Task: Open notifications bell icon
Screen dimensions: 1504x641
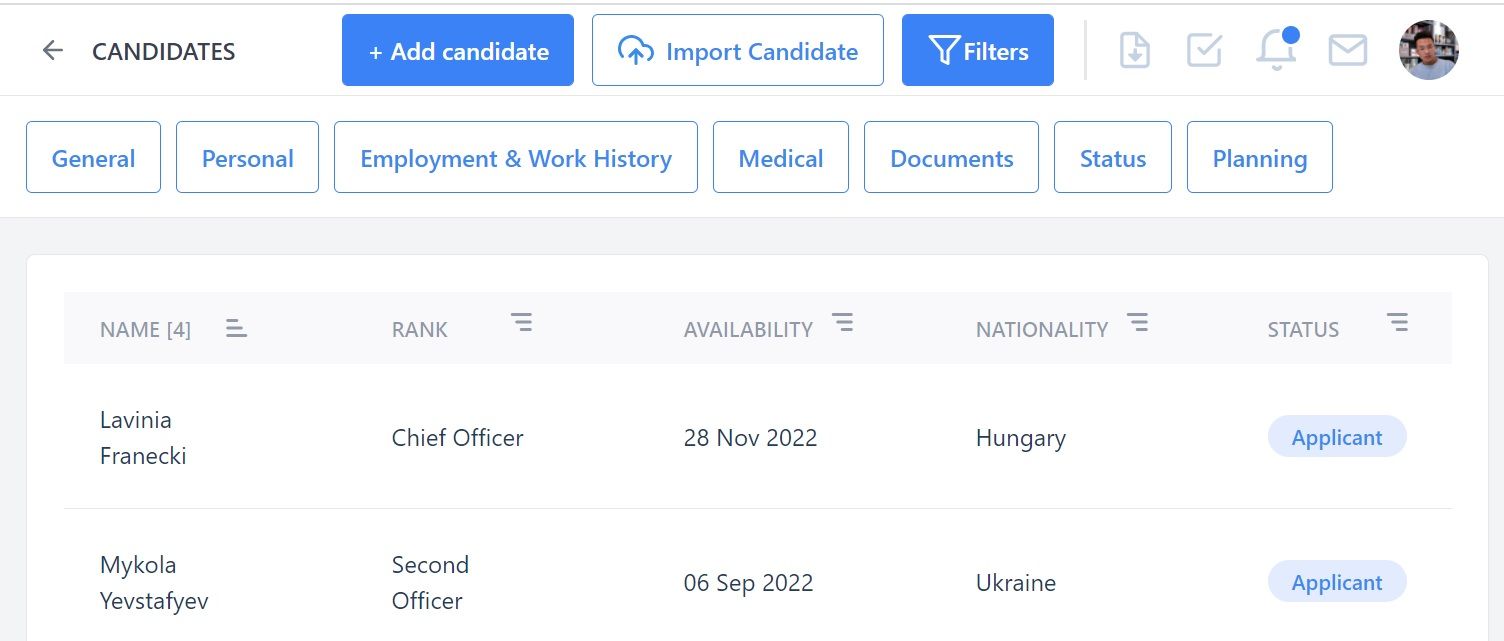Action: (1276, 49)
